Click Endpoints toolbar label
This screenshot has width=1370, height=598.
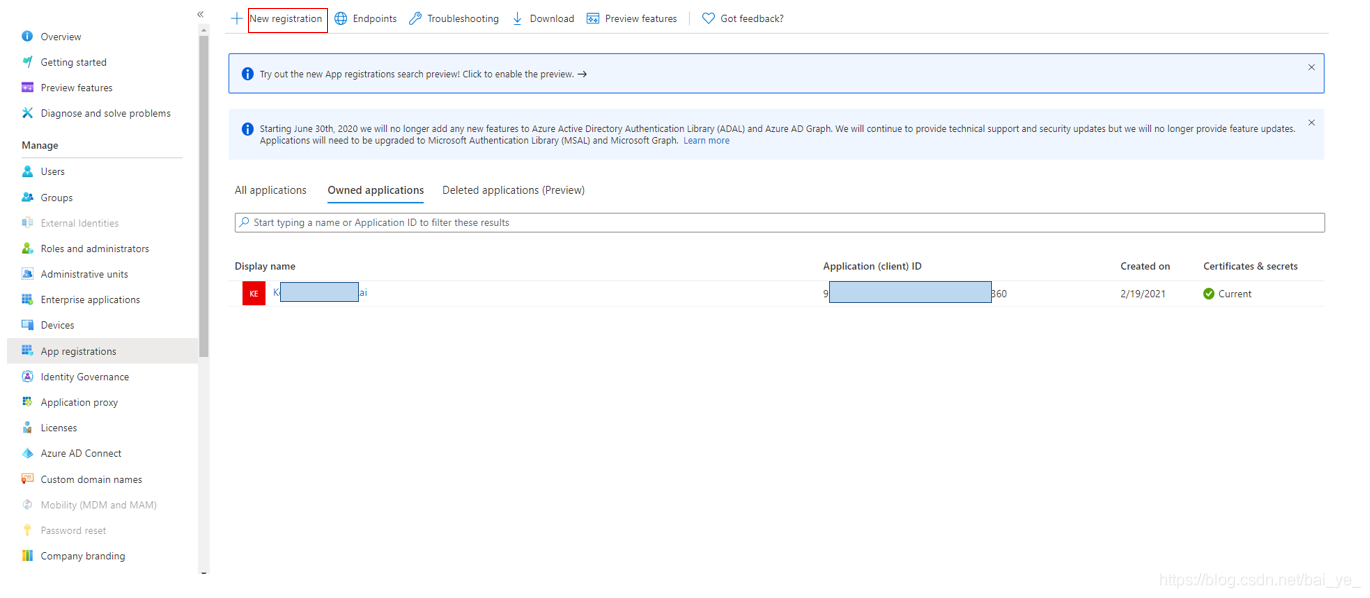pos(375,18)
